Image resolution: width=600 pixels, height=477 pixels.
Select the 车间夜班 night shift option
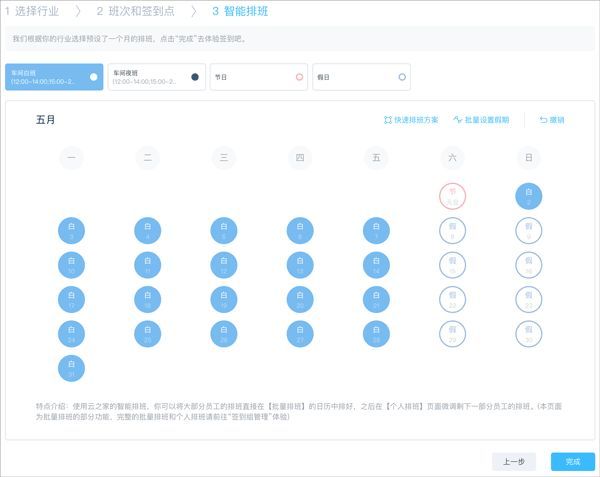(x=156, y=77)
